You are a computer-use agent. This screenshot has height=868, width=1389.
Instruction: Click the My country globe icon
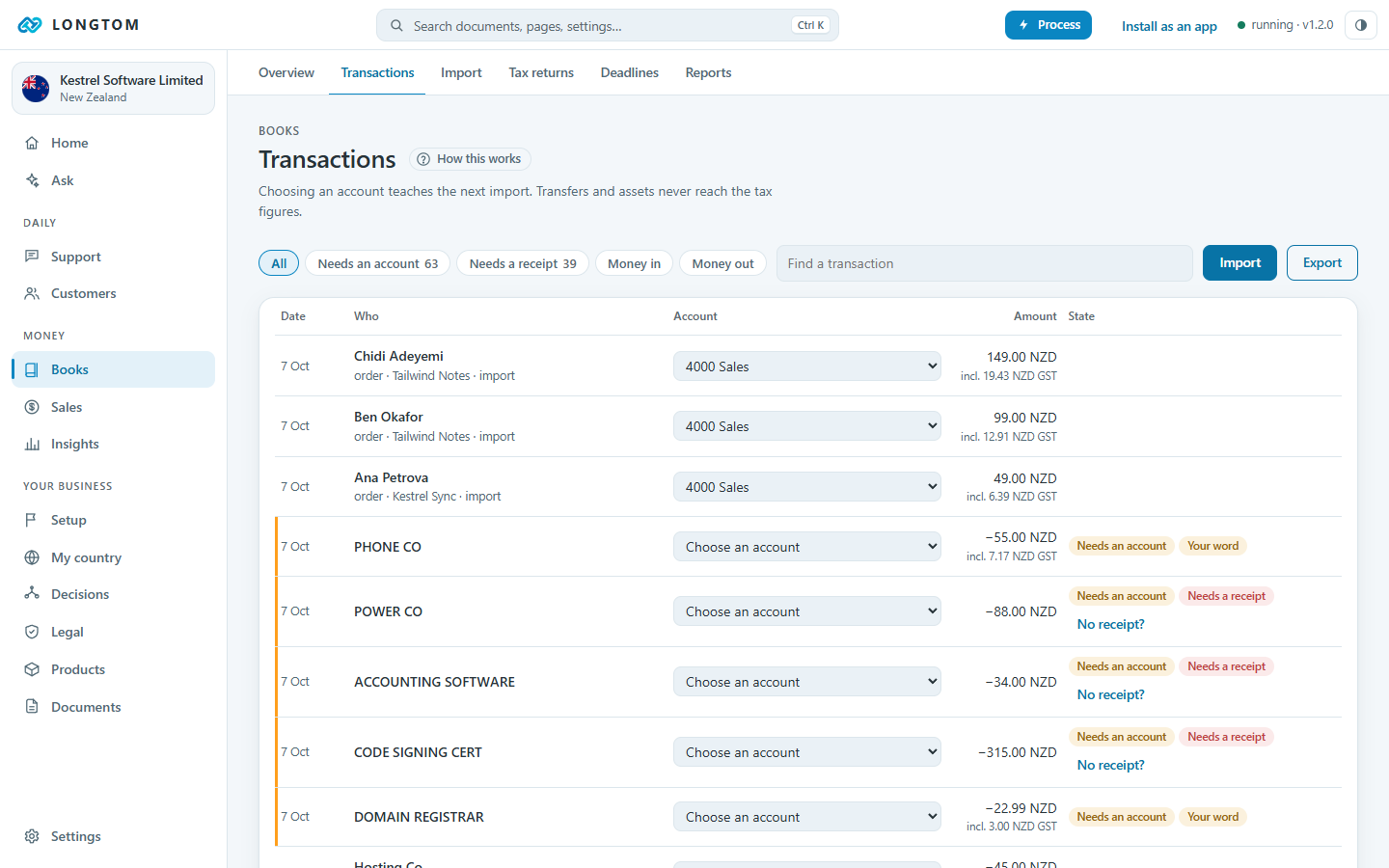[32, 557]
